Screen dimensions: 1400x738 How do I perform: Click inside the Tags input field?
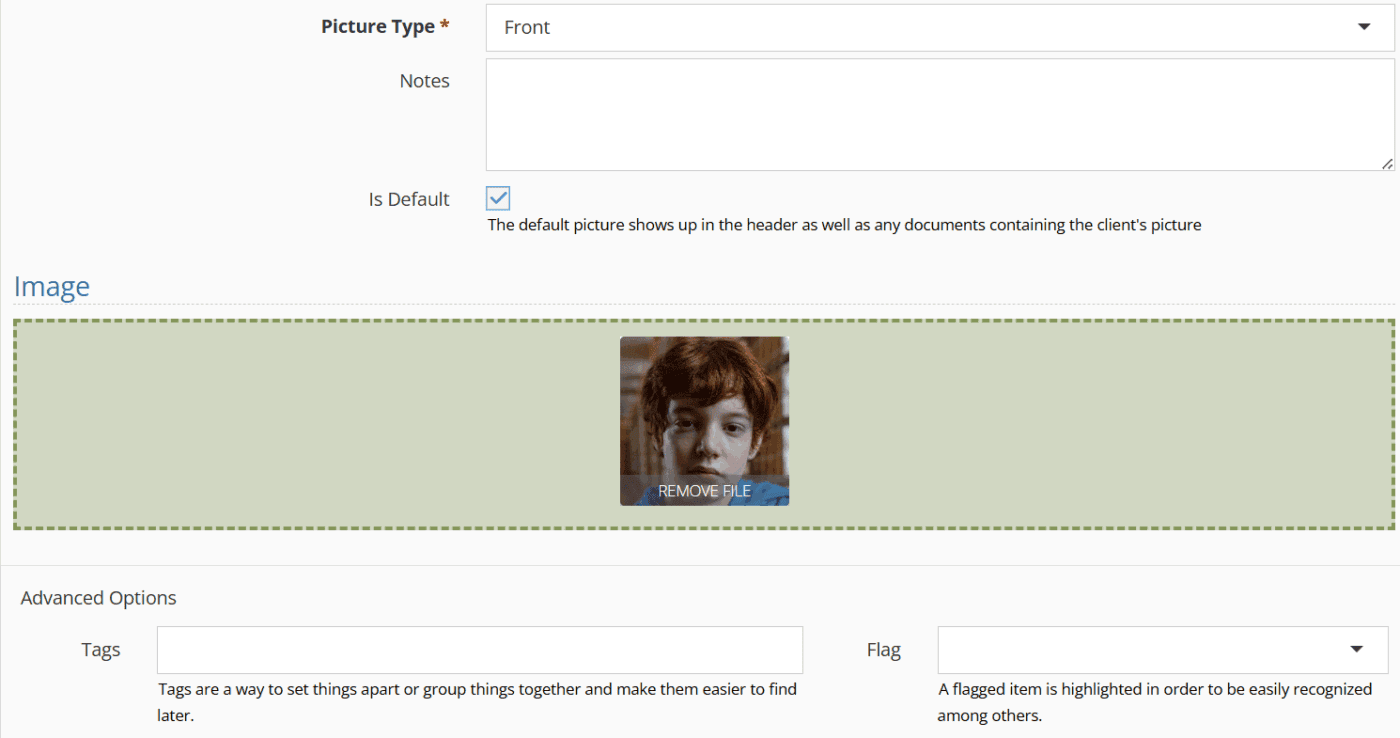(480, 650)
